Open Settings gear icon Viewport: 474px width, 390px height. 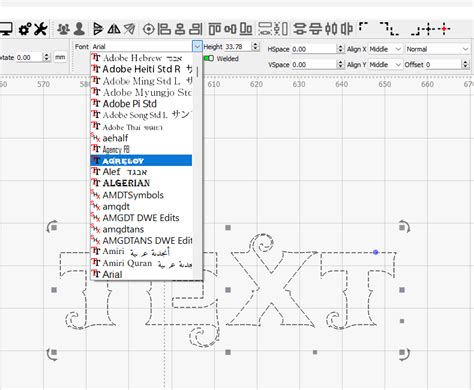point(25,29)
